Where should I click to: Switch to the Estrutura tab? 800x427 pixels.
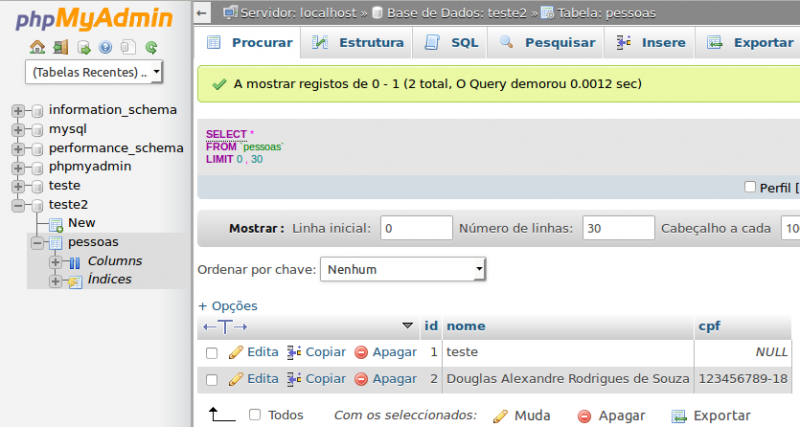click(x=359, y=43)
